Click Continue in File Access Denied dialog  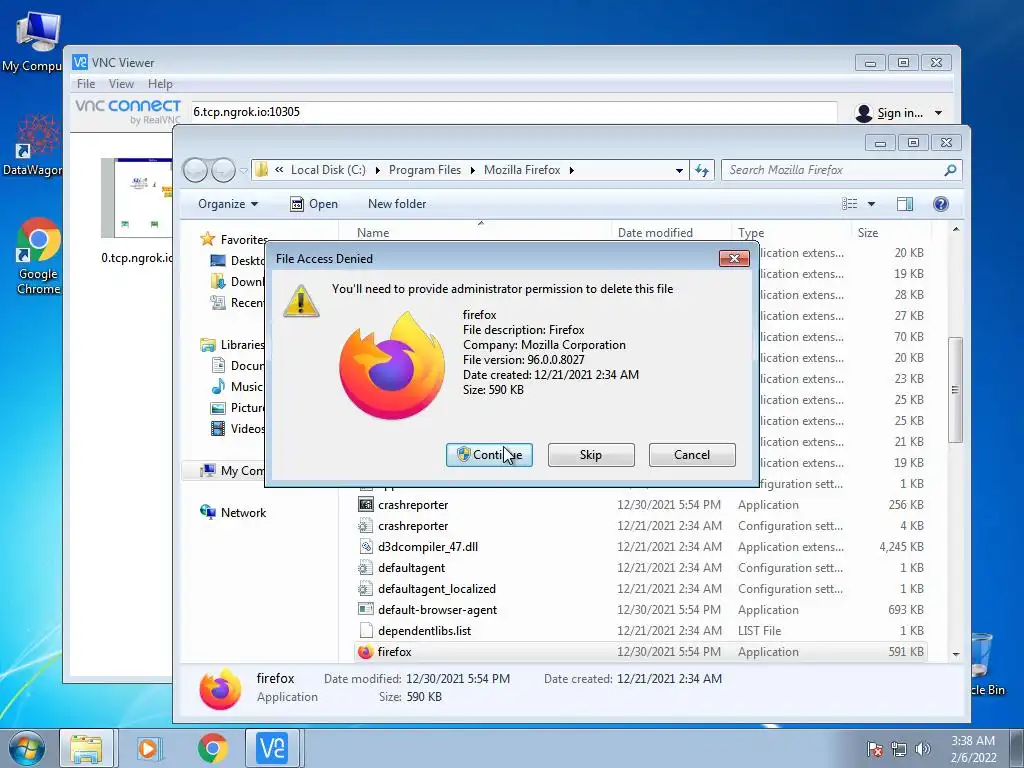point(489,455)
